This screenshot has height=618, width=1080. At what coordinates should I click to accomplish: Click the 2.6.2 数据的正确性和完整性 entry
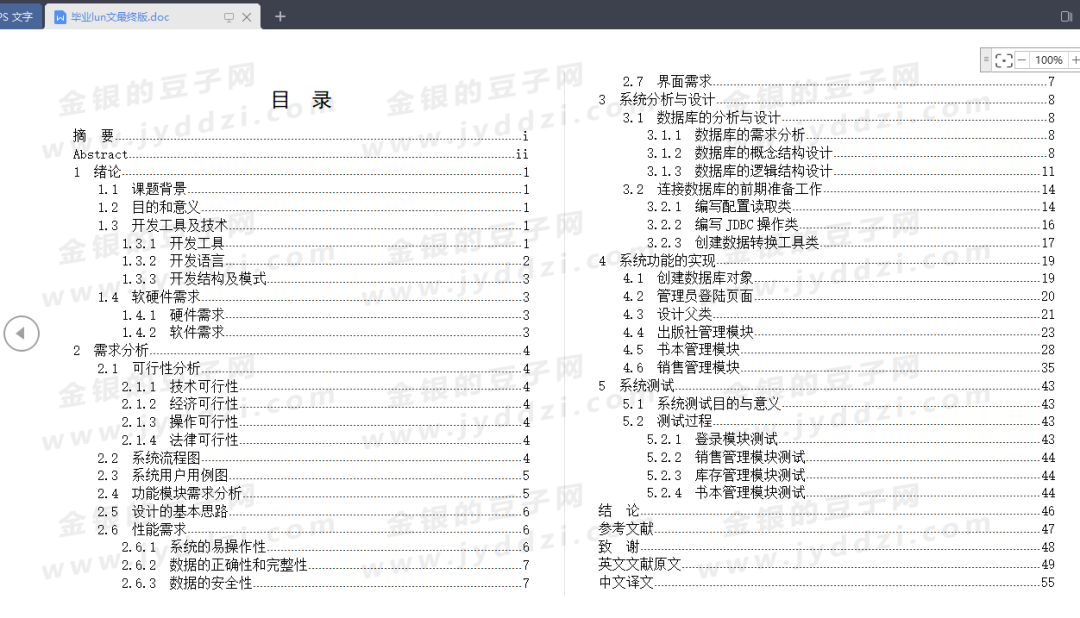[325, 565]
